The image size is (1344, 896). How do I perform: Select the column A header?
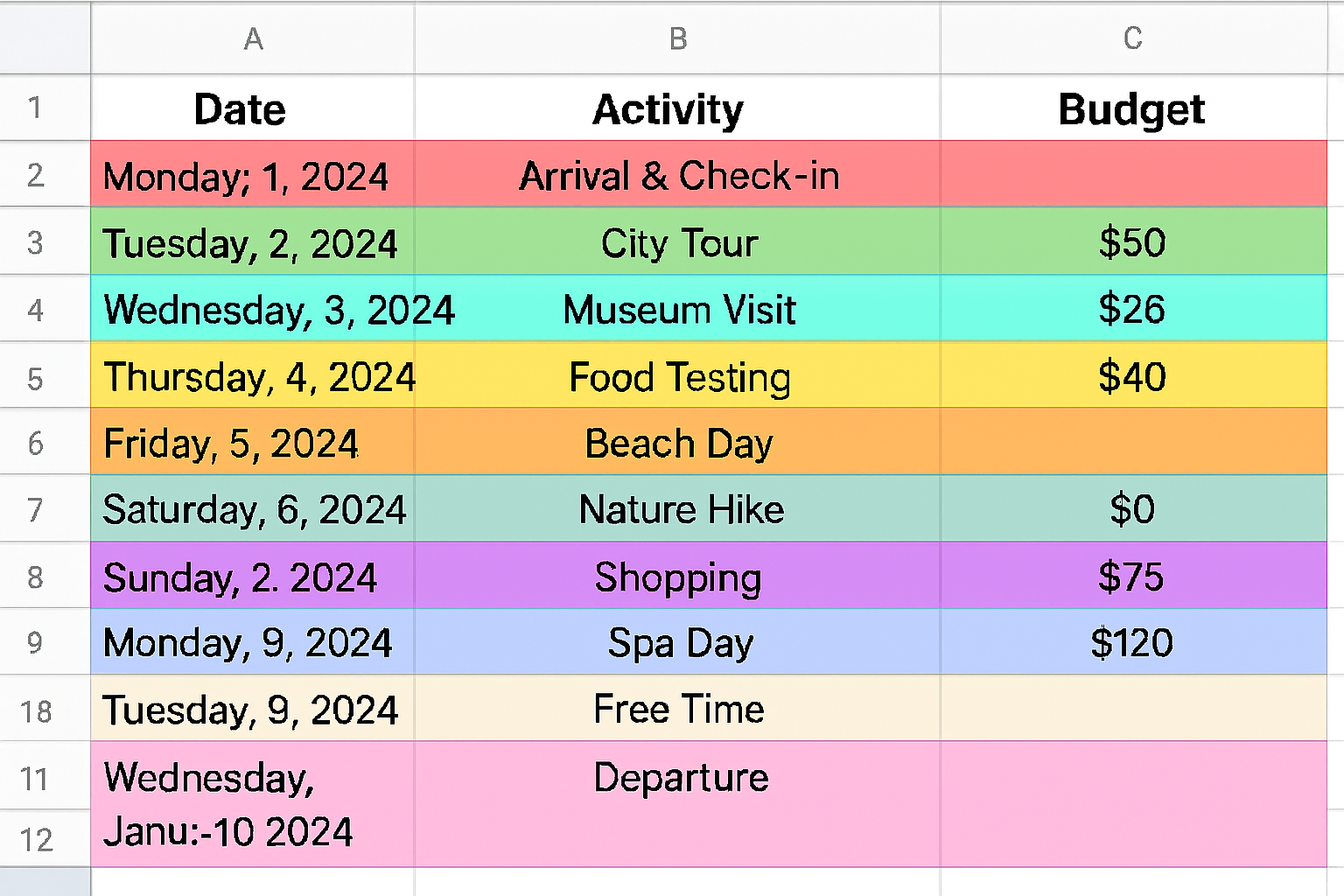pyautogui.click(x=253, y=38)
